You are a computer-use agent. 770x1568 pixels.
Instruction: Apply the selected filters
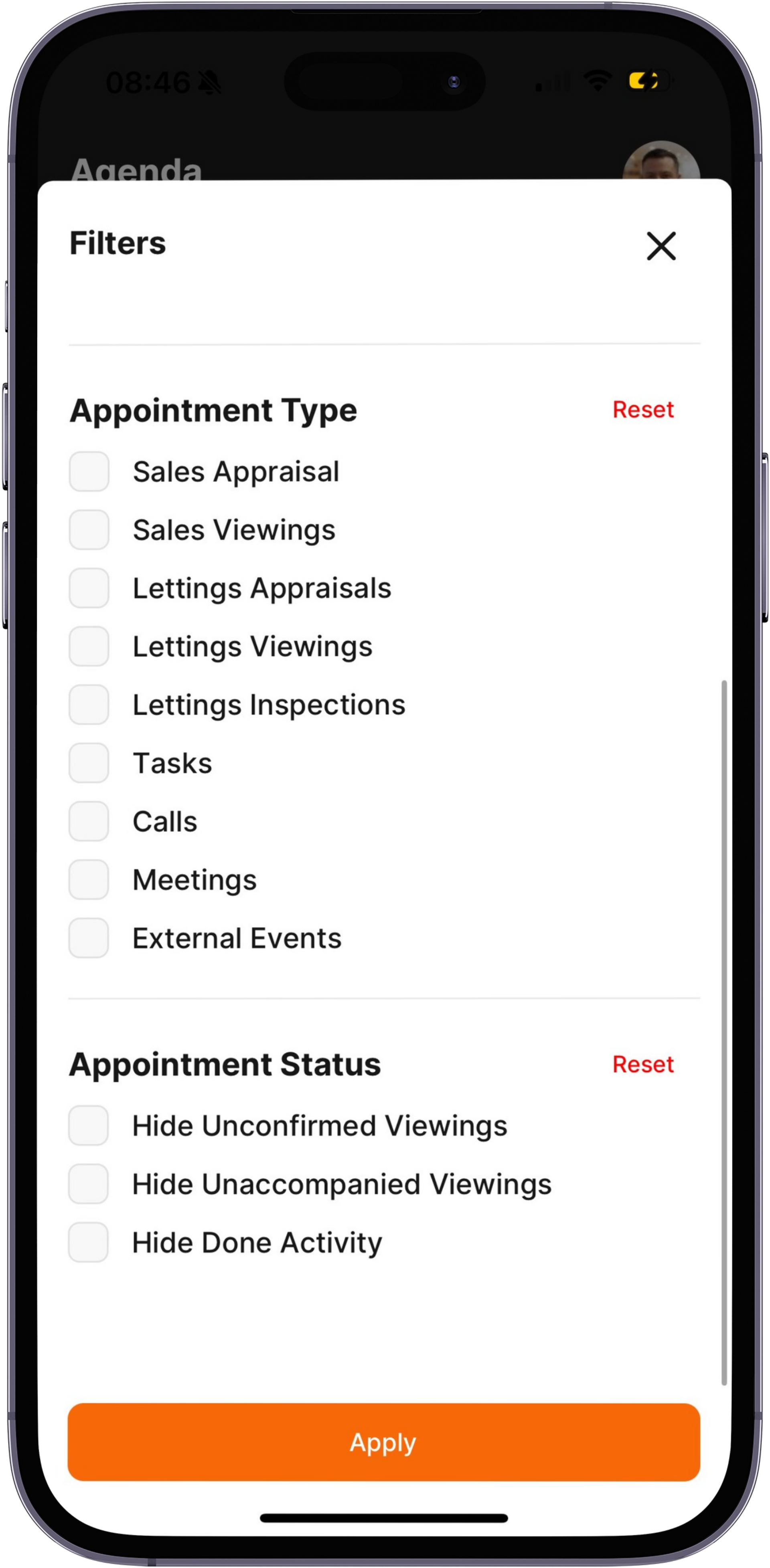click(x=384, y=1441)
